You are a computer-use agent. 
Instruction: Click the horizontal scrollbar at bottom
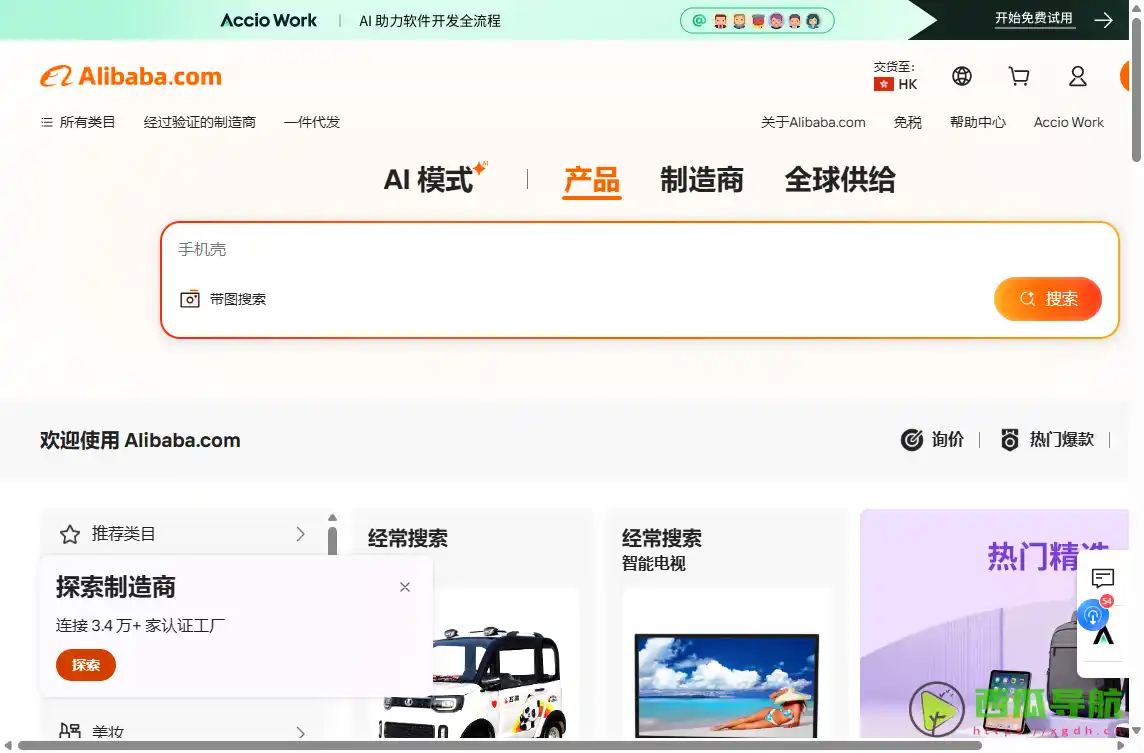(x=499, y=745)
